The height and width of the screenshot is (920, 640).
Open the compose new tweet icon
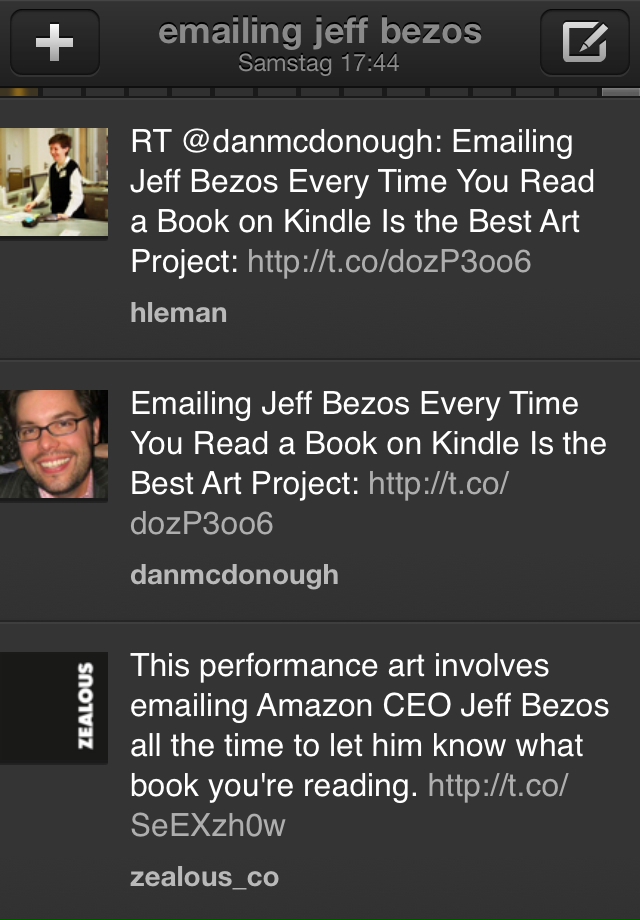coord(584,43)
